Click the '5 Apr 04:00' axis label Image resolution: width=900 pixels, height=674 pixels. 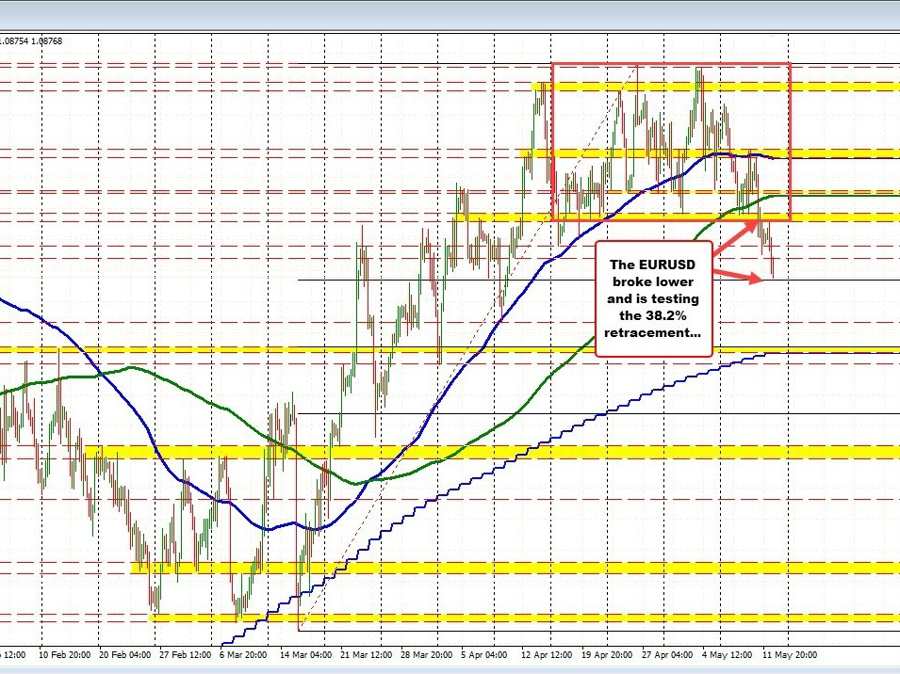pos(484,654)
